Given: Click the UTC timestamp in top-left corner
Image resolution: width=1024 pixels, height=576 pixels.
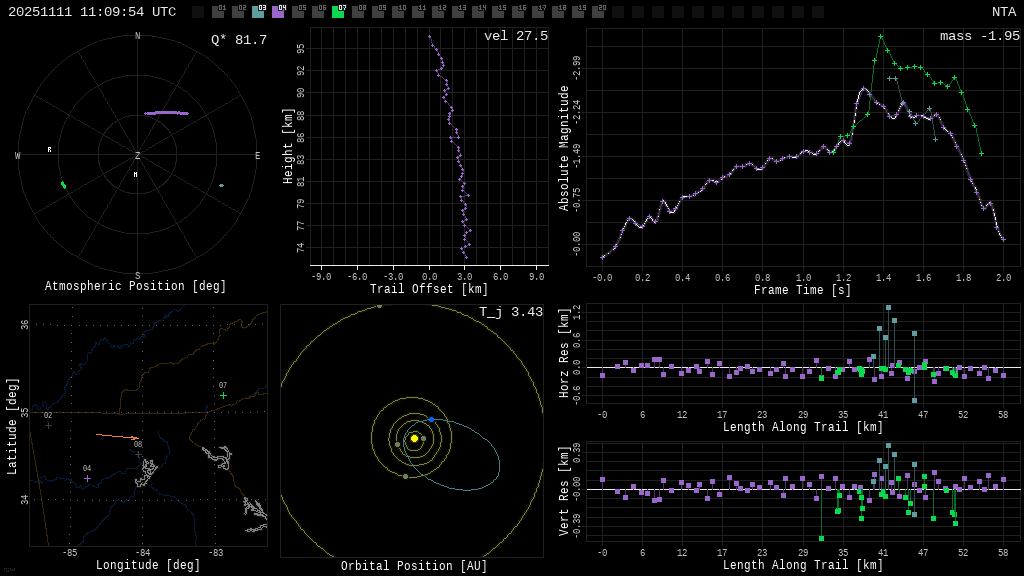Looking at the screenshot, I should coord(92,12).
